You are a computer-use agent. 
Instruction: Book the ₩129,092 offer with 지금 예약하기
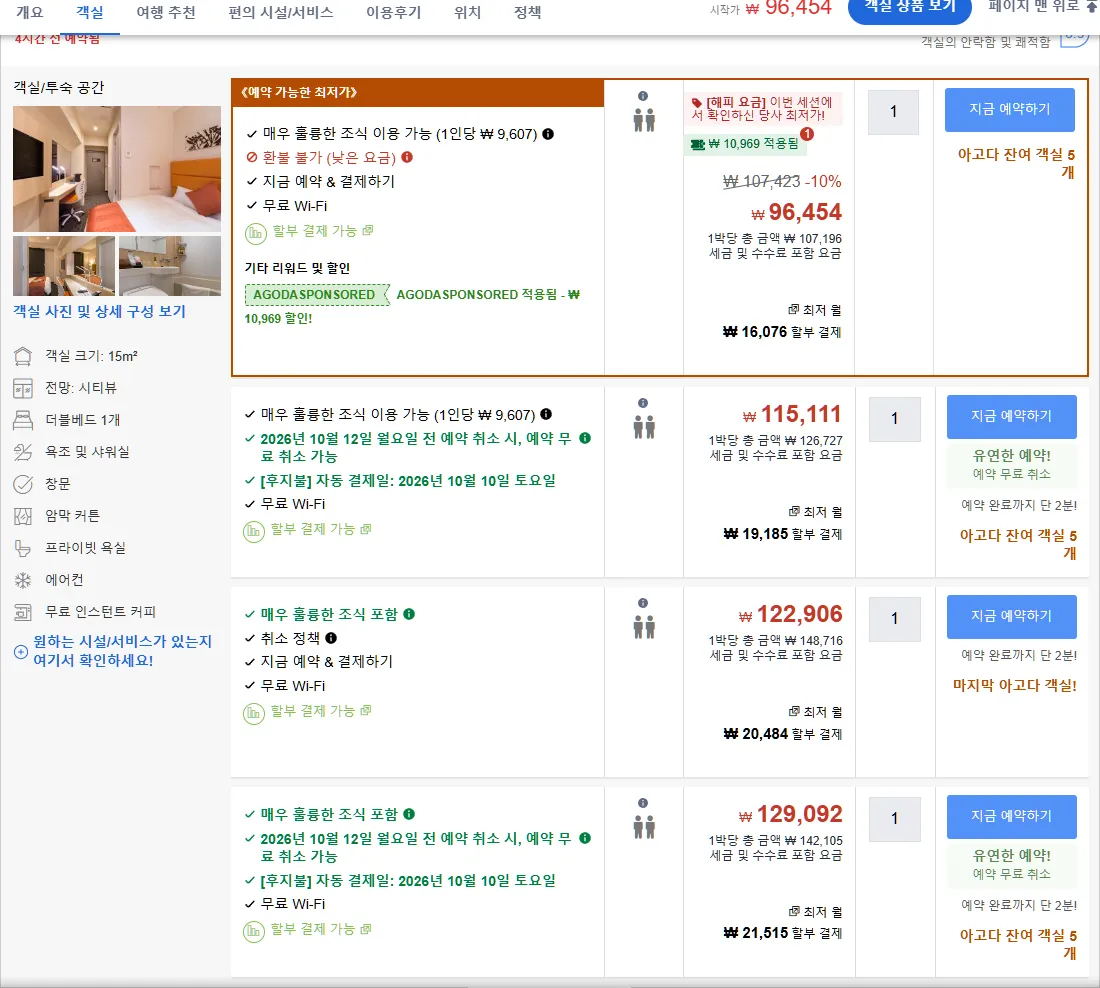point(1012,817)
